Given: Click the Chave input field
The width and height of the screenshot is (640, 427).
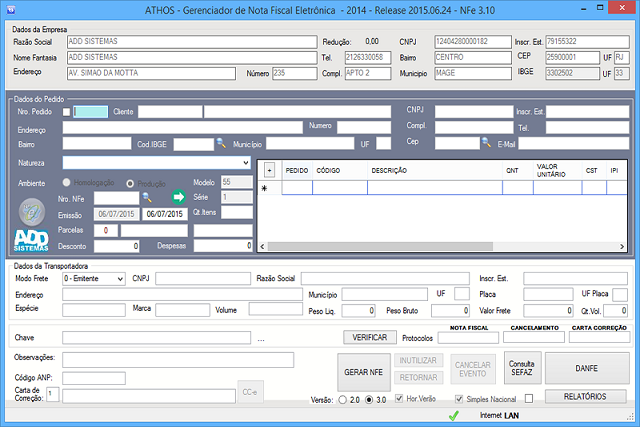Looking at the screenshot, I should click(156, 338).
